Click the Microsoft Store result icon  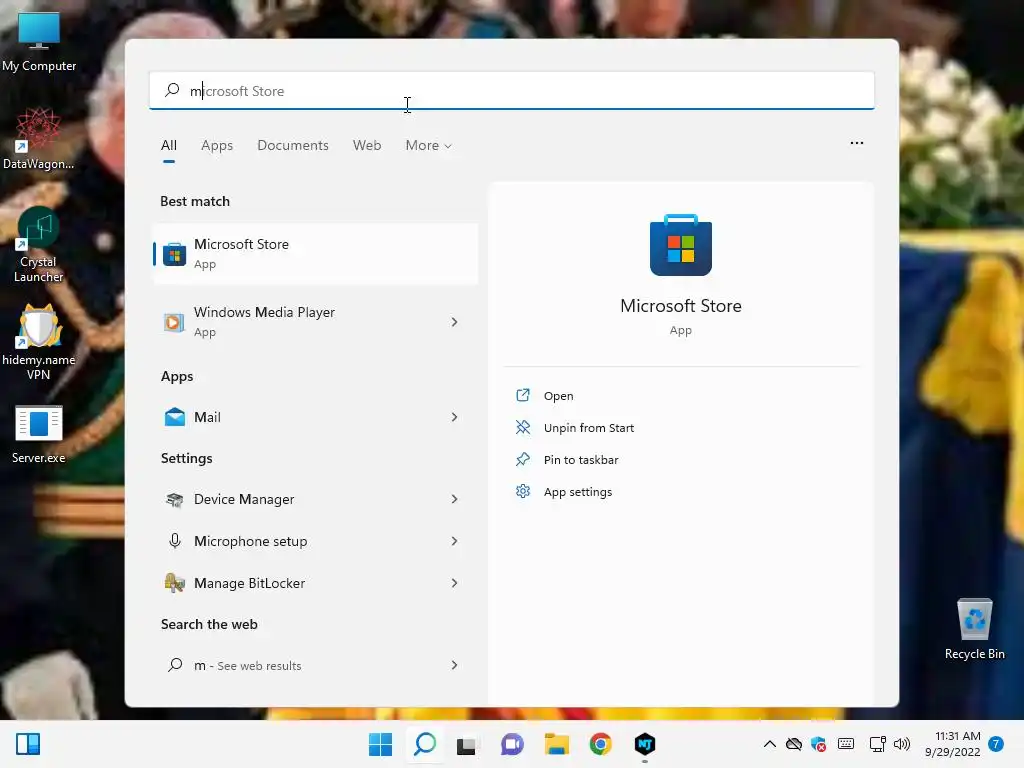click(x=174, y=254)
